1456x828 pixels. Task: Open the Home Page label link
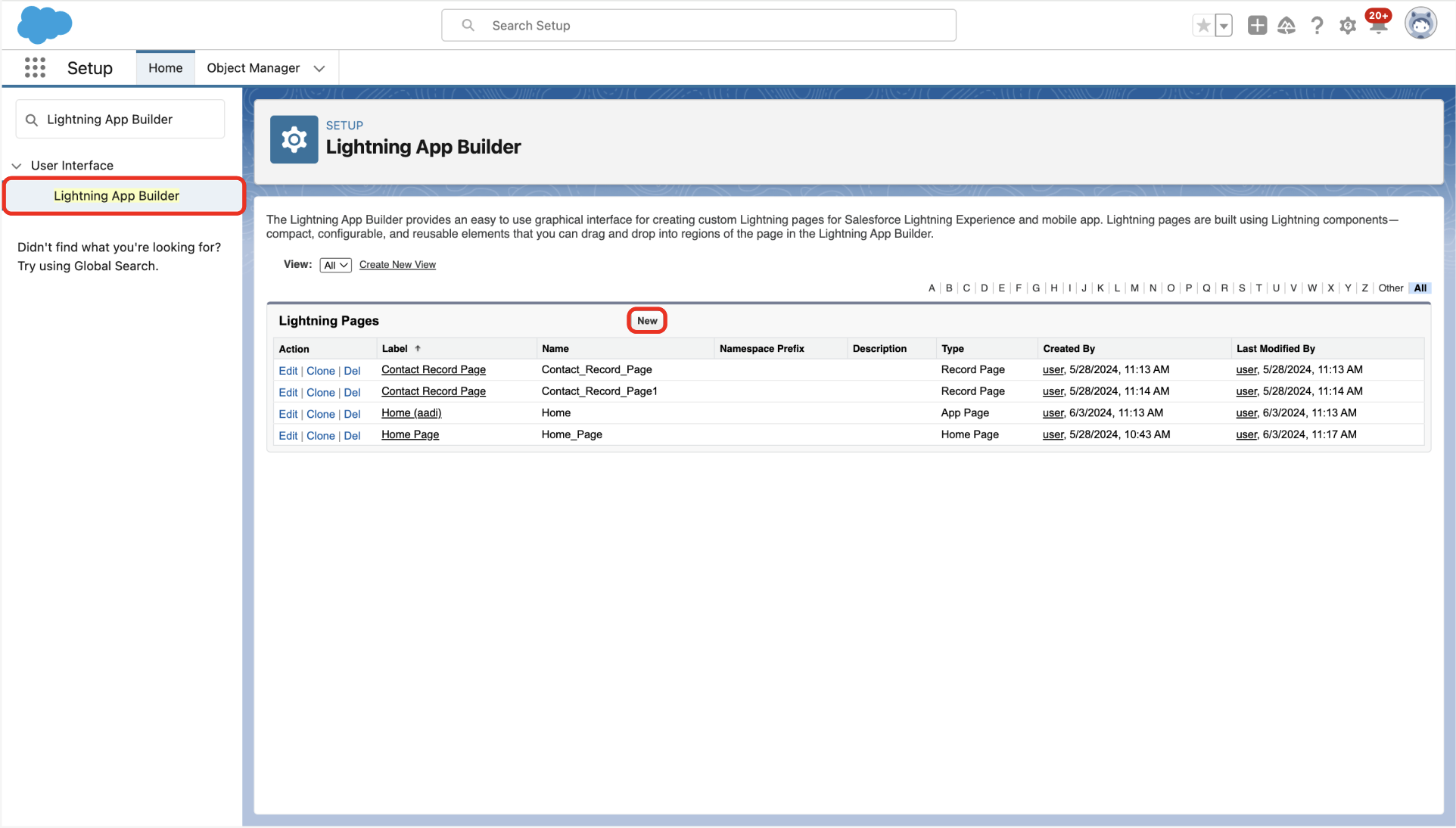pos(410,435)
